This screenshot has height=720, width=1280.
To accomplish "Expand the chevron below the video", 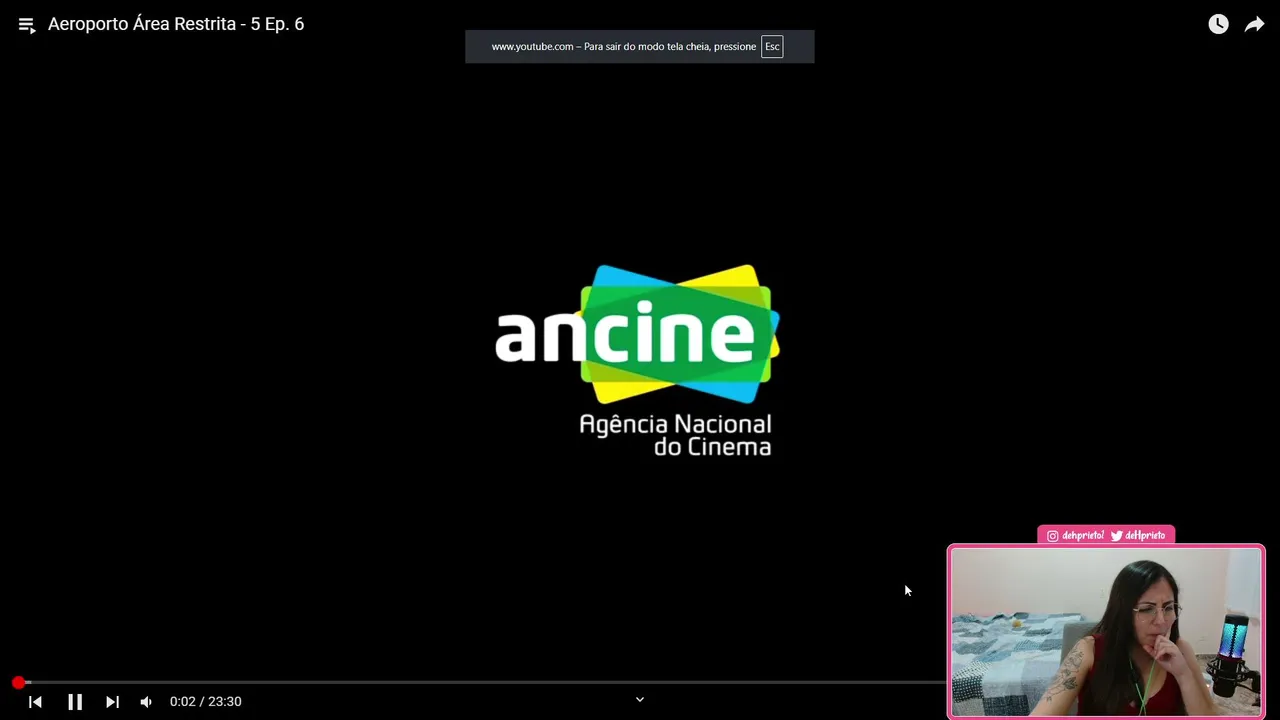I will coord(640,700).
